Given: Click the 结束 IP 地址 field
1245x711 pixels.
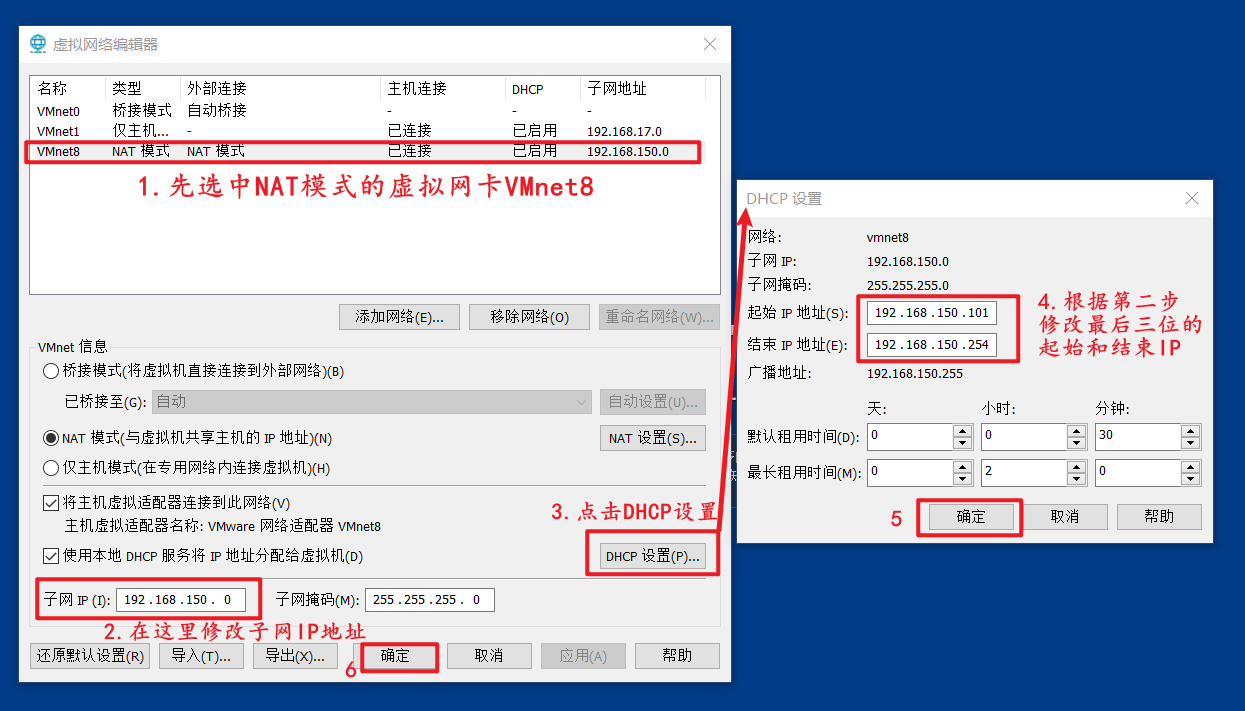Looking at the screenshot, I should point(932,345).
